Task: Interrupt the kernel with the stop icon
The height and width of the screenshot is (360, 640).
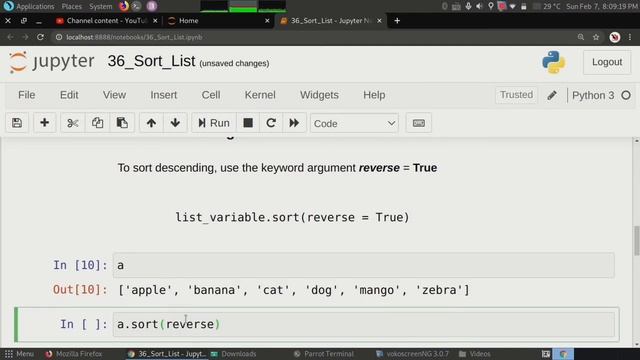Action: pyautogui.click(x=248, y=123)
